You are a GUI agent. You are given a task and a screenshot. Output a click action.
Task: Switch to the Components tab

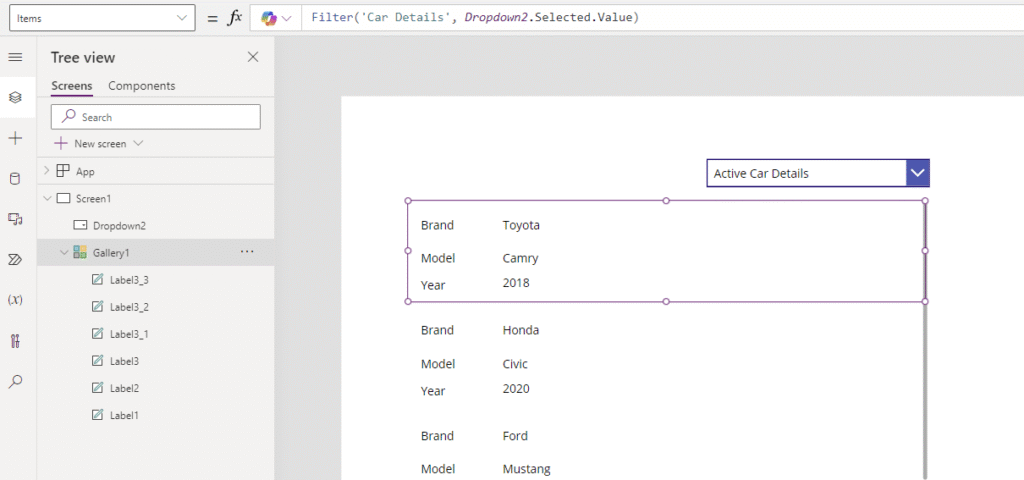(x=142, y=86)
